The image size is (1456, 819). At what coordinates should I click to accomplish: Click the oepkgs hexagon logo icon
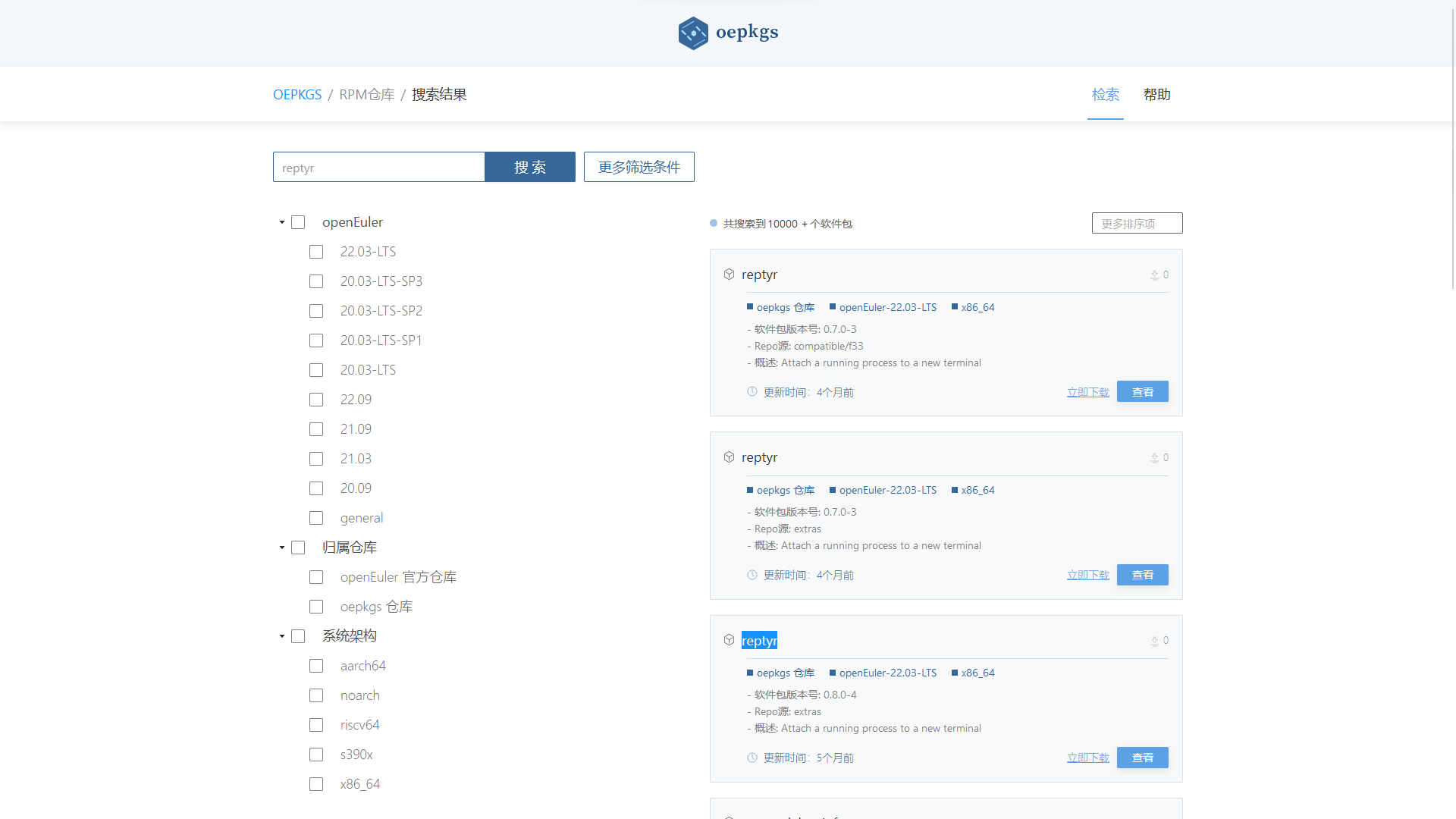pos(692,33)
